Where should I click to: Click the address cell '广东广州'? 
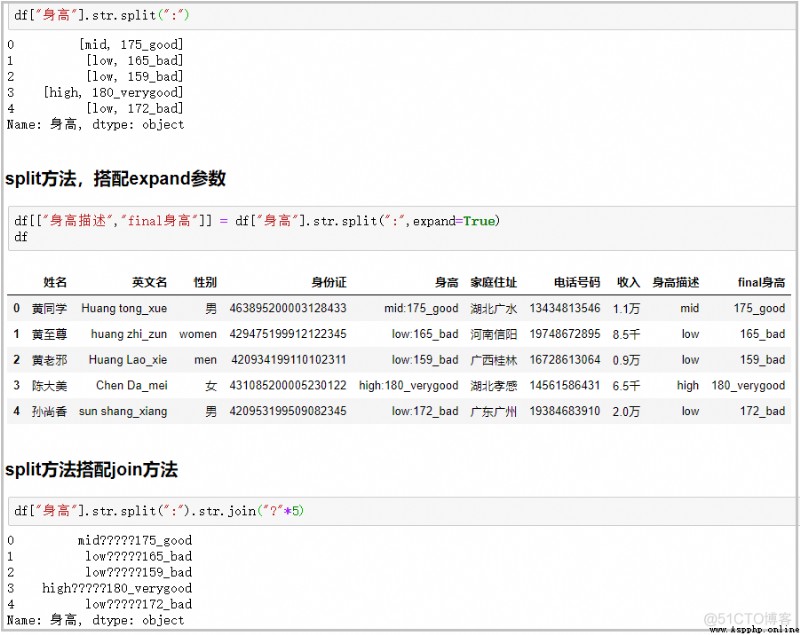pos(493,411)
